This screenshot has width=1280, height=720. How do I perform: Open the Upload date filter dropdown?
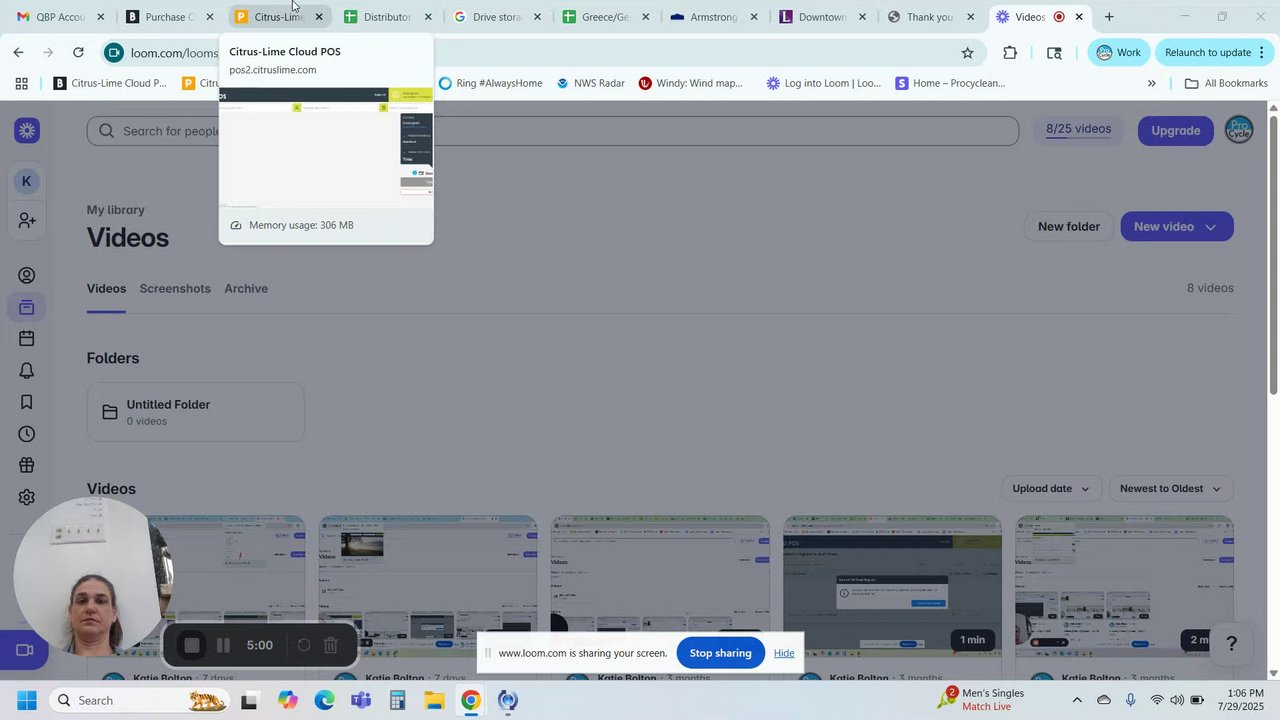pos(1050,489)
